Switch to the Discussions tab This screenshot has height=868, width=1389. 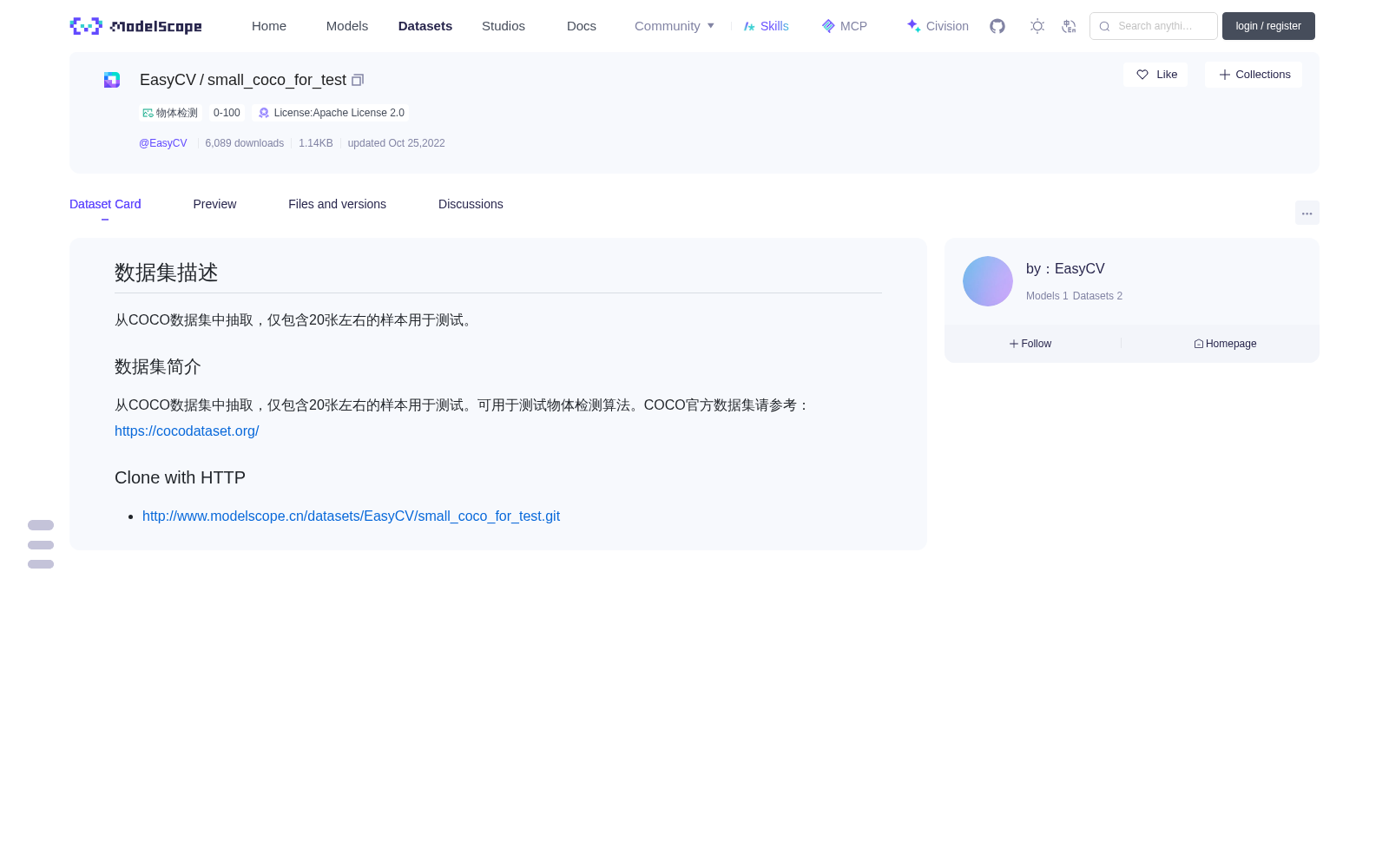[x=471, y=204]
